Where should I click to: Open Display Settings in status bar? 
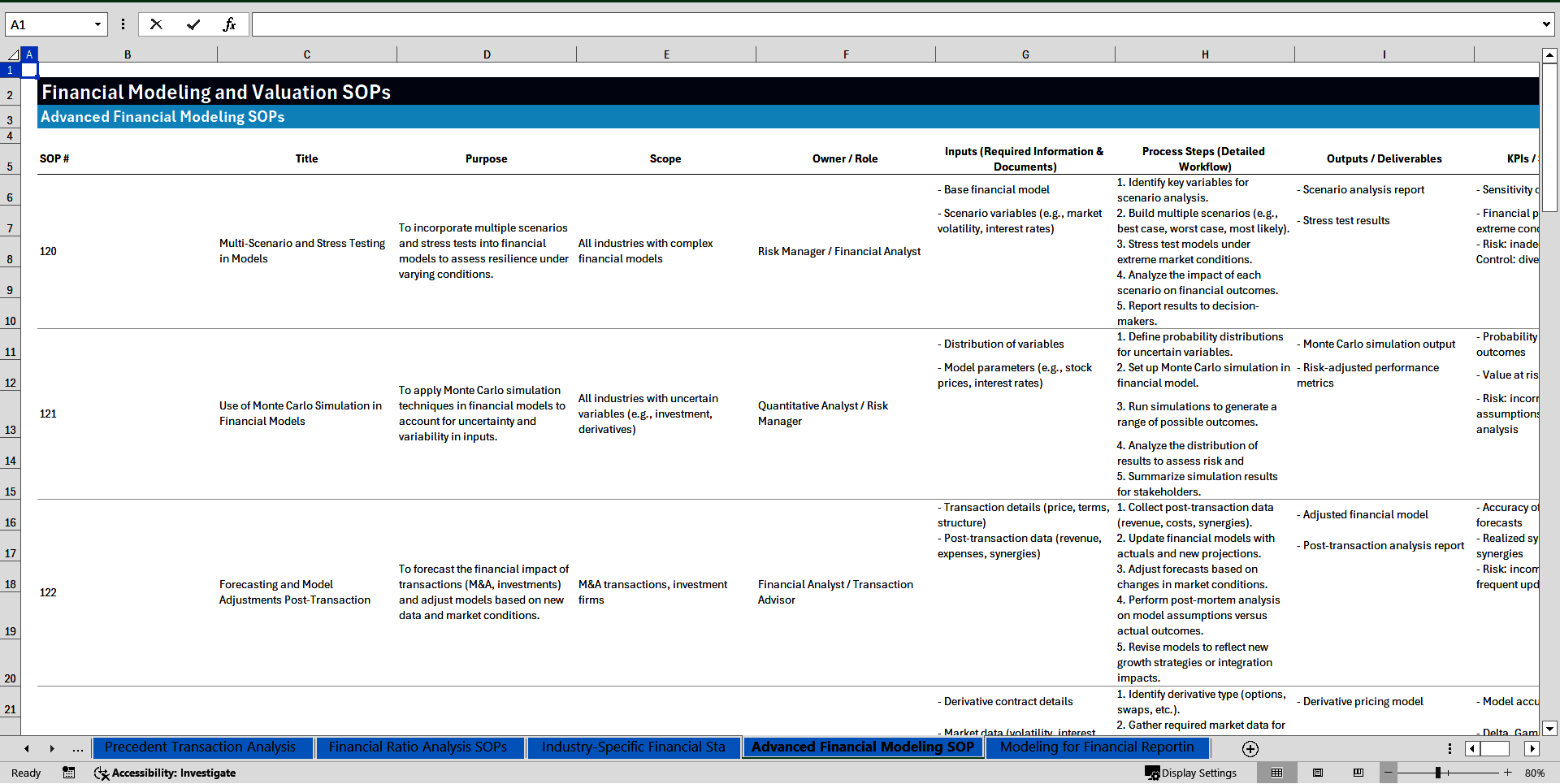1190,773
